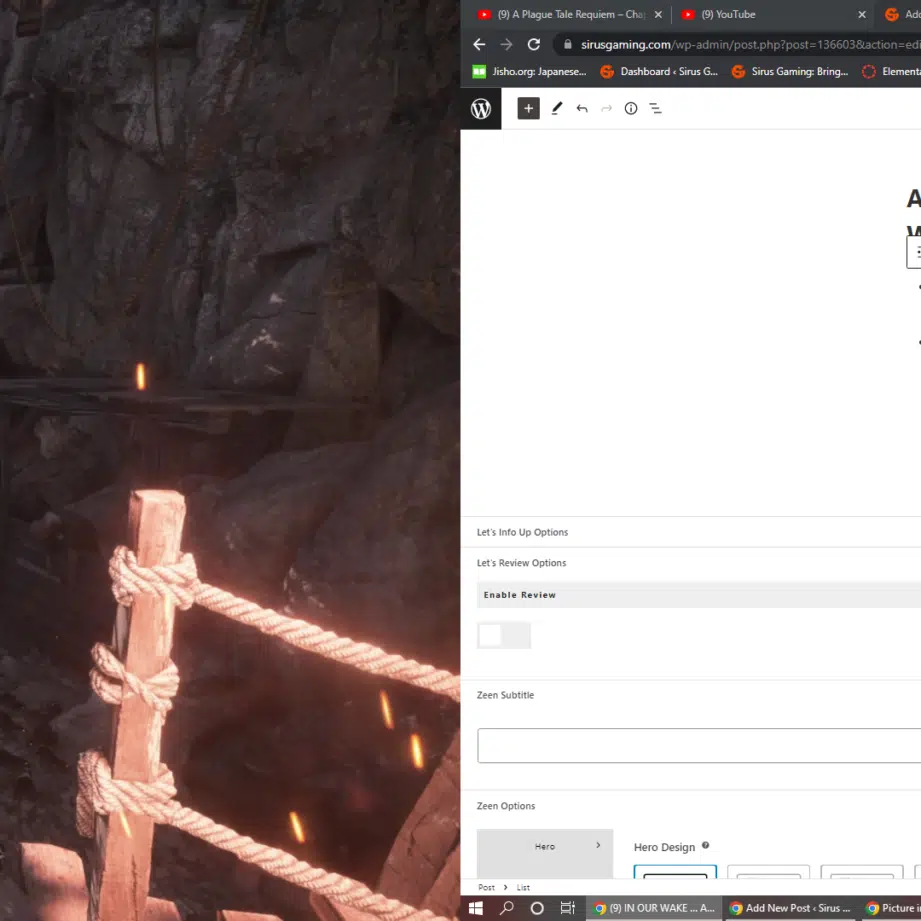This screenshot has height=921, width=921.
Task: Open Windows Task View
Action: point(567,909)
